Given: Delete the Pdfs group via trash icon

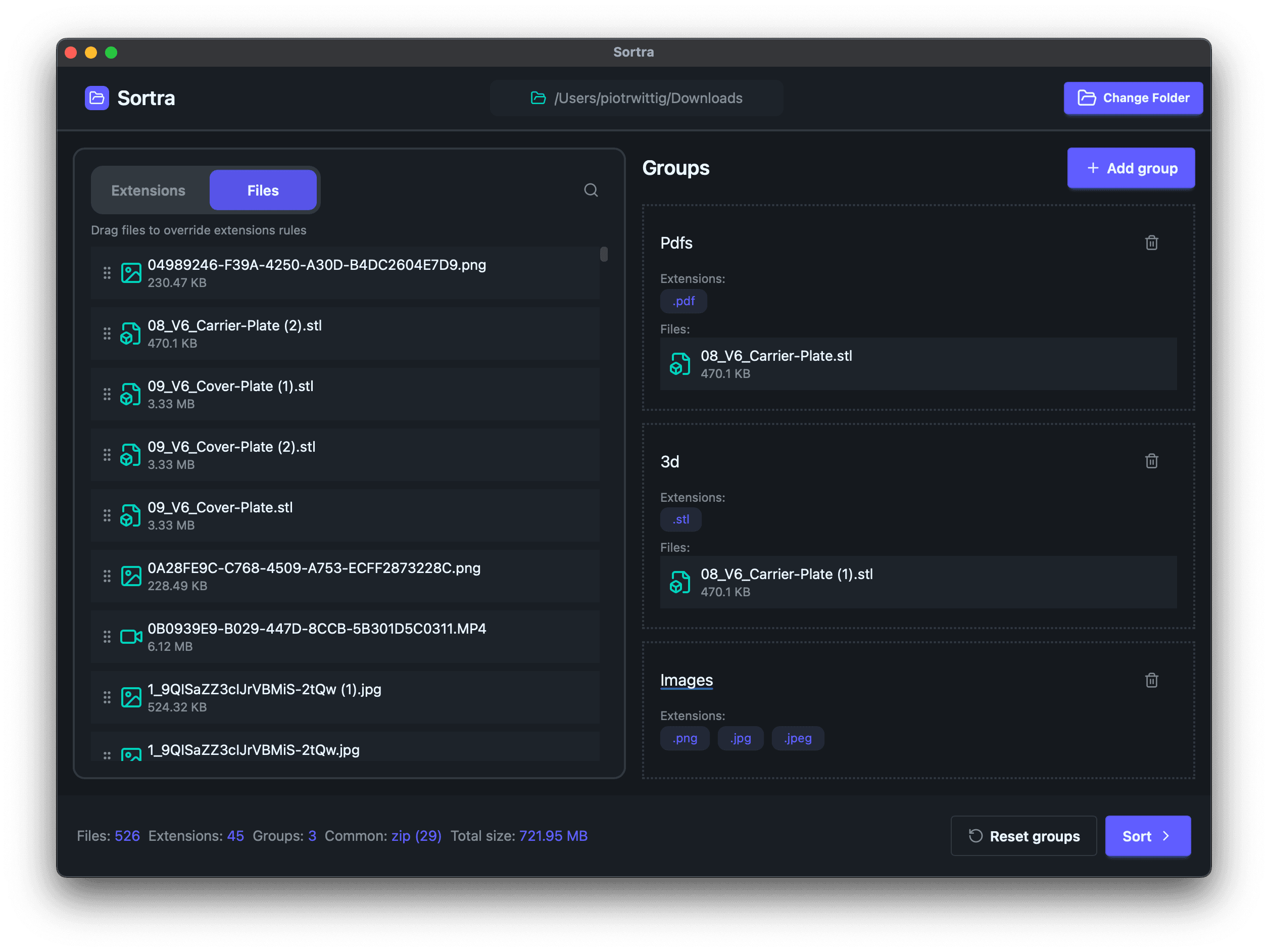Looking at the screenshot, I should 1152,243.
